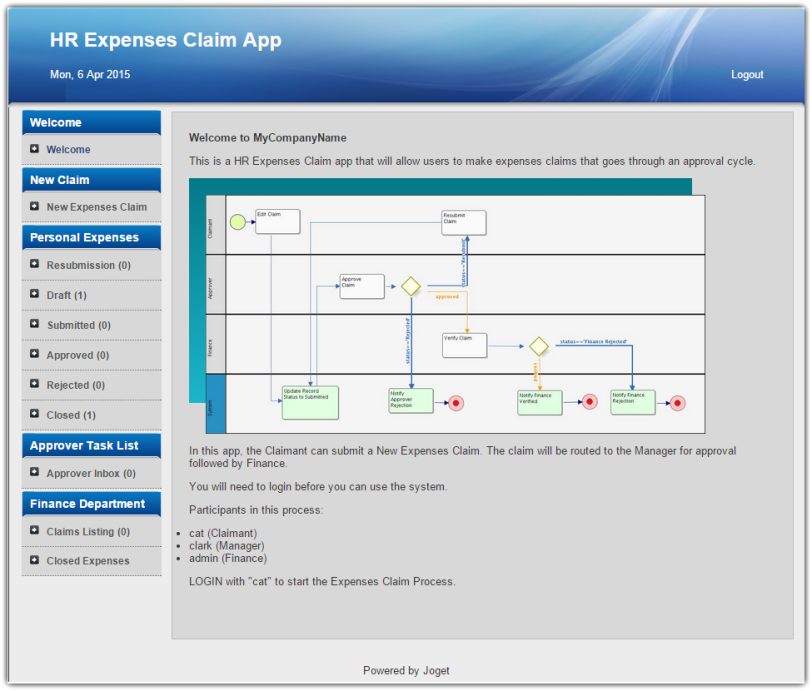The image size is (812, 691).
Task: Toggle the Finance Department section header
Action: tap(91, 504)
